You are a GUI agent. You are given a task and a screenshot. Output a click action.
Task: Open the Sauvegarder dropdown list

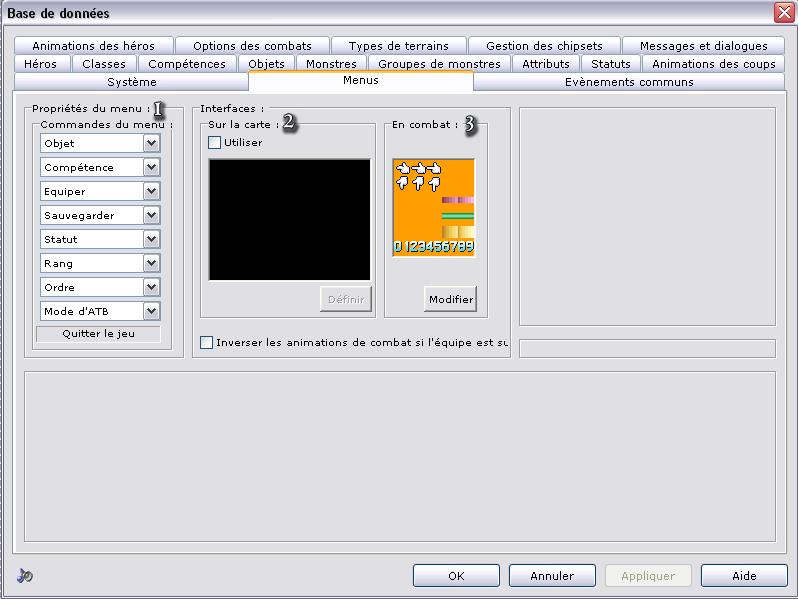click(x=151, y=215)
